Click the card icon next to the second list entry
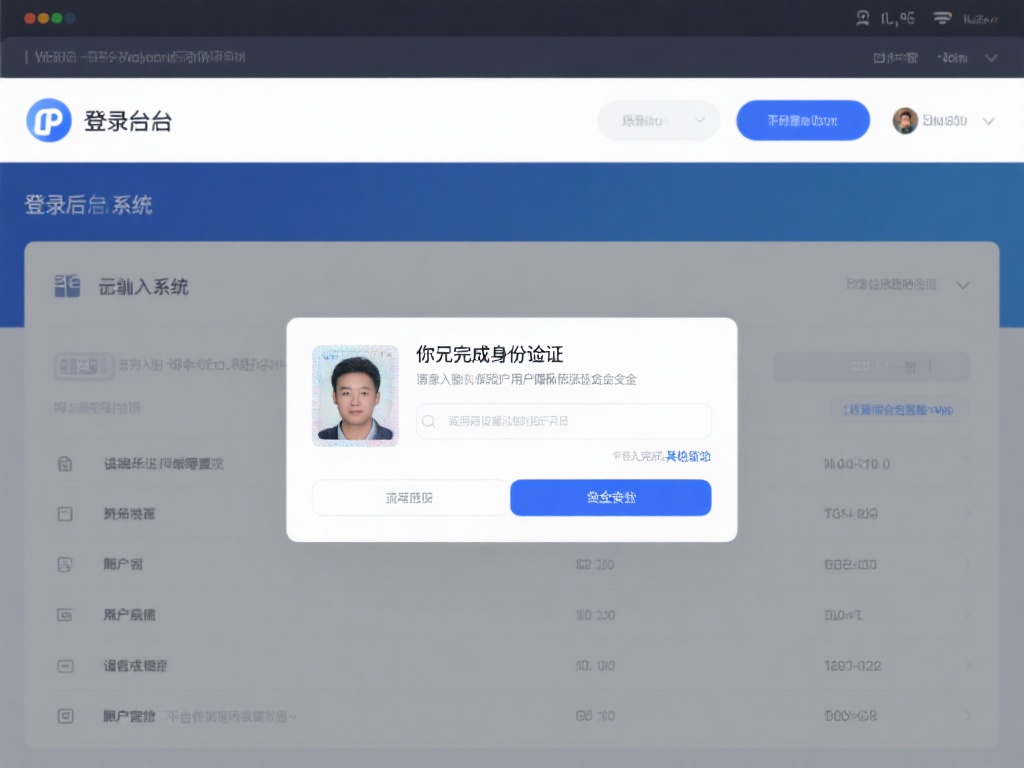 65,513
